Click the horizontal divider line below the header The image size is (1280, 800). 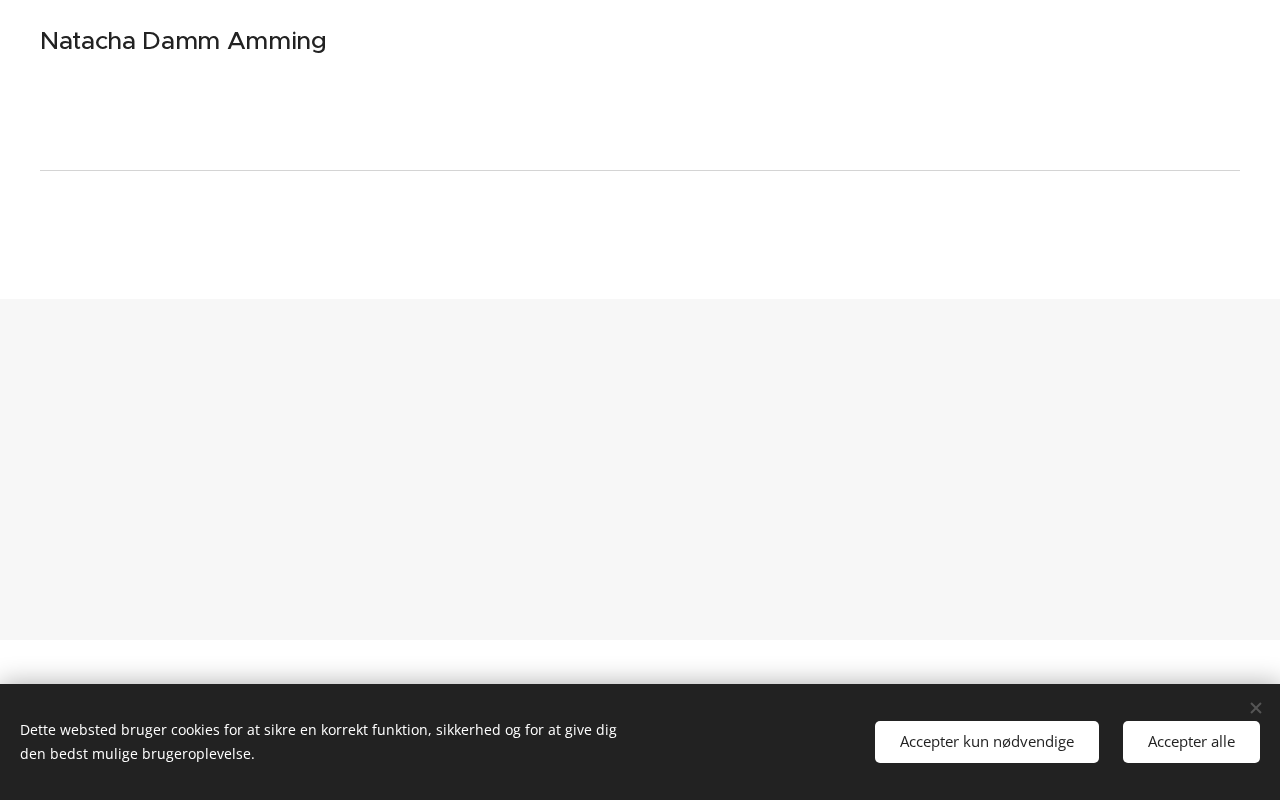point(640,170)
